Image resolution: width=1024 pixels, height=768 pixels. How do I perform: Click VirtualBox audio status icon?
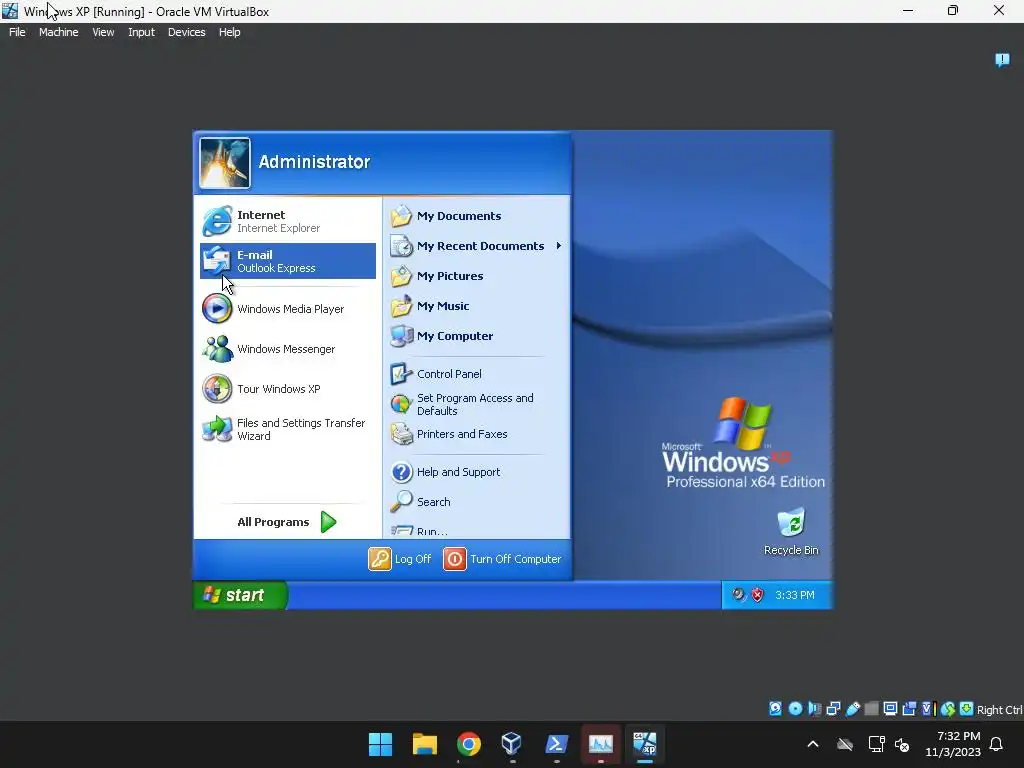[x=814, y=709]
